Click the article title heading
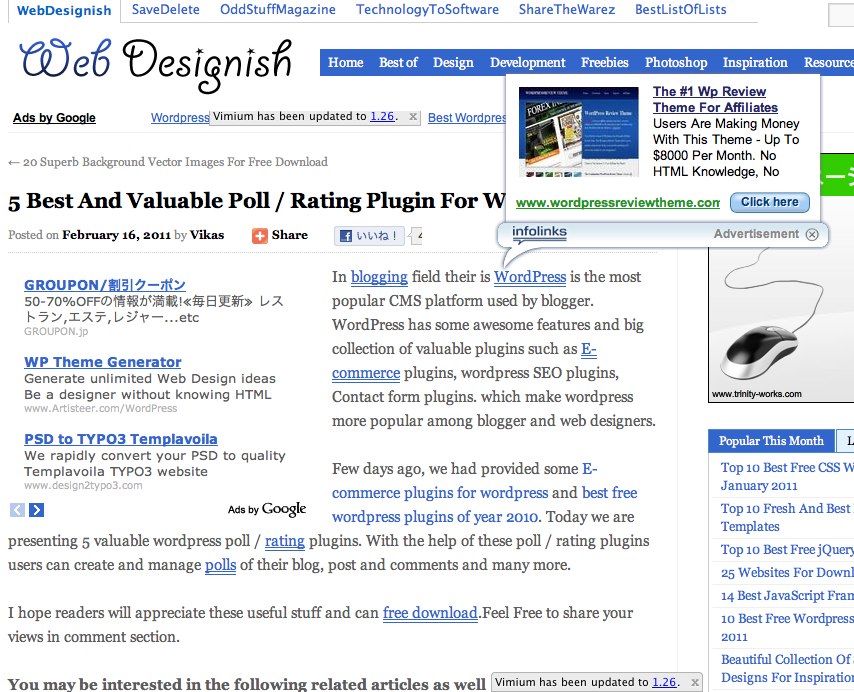The image size is (854, 692). [257, 201]
